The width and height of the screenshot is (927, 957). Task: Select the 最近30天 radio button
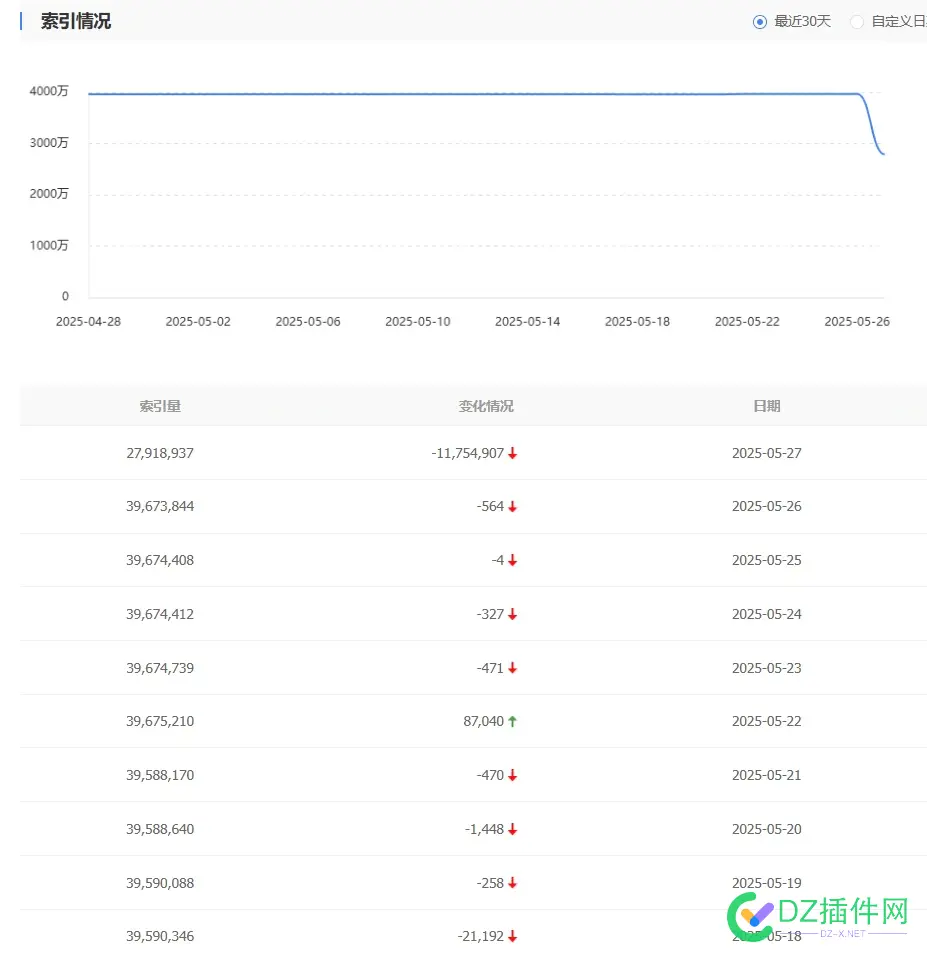pyautogui.click(x=761, y=21)
